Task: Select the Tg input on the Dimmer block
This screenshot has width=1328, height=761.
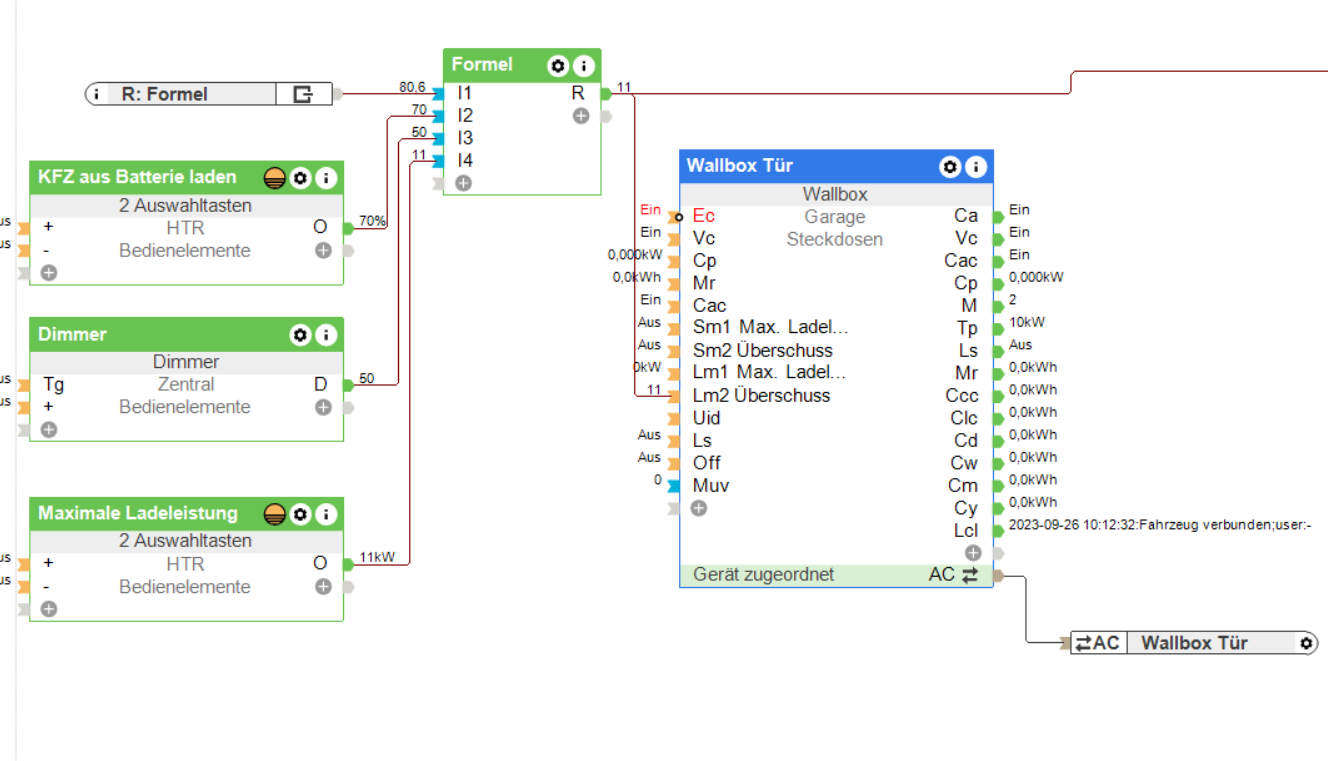Action: pyautogui.click(x=54, y=384)
